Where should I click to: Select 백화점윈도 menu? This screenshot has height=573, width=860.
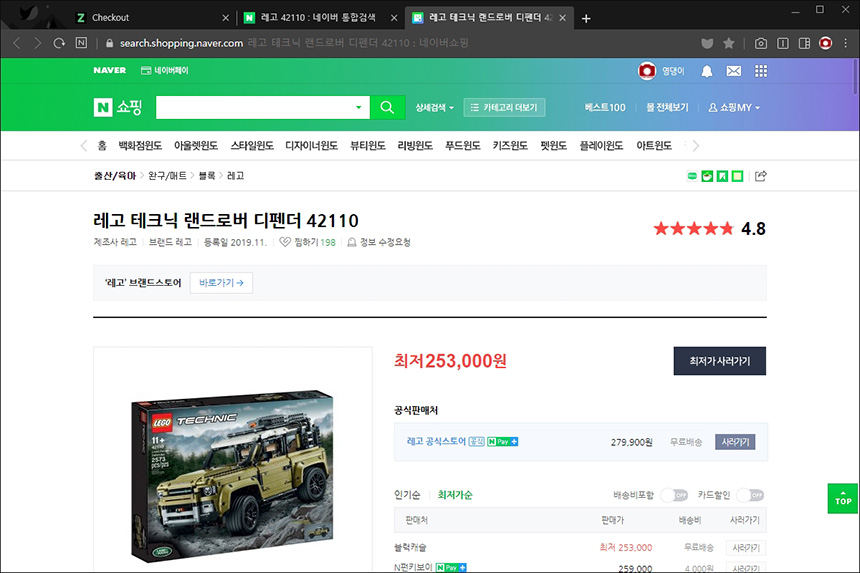click(140, 146)
